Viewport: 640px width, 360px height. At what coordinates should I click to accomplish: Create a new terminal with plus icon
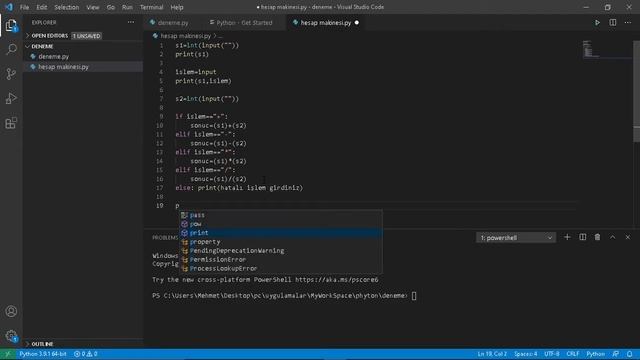[567, 237]
